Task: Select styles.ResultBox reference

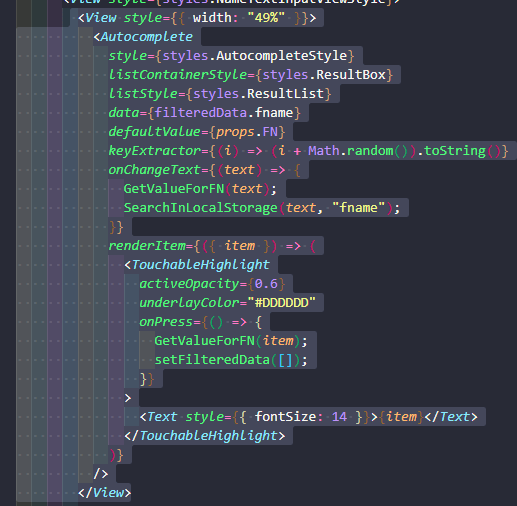Action: click(x=324, y=75)
